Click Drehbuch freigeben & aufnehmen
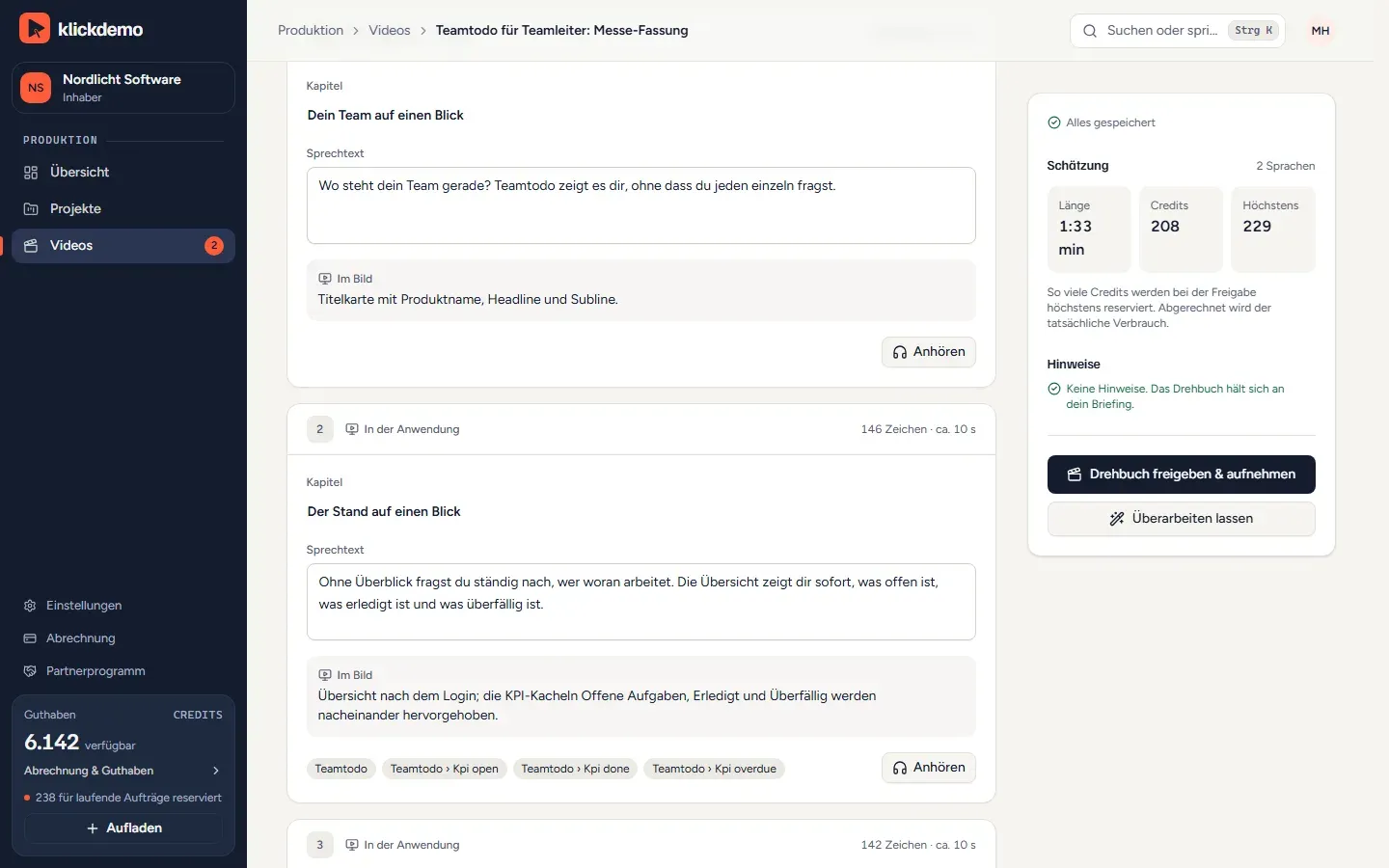 (x=1182, y=475)
